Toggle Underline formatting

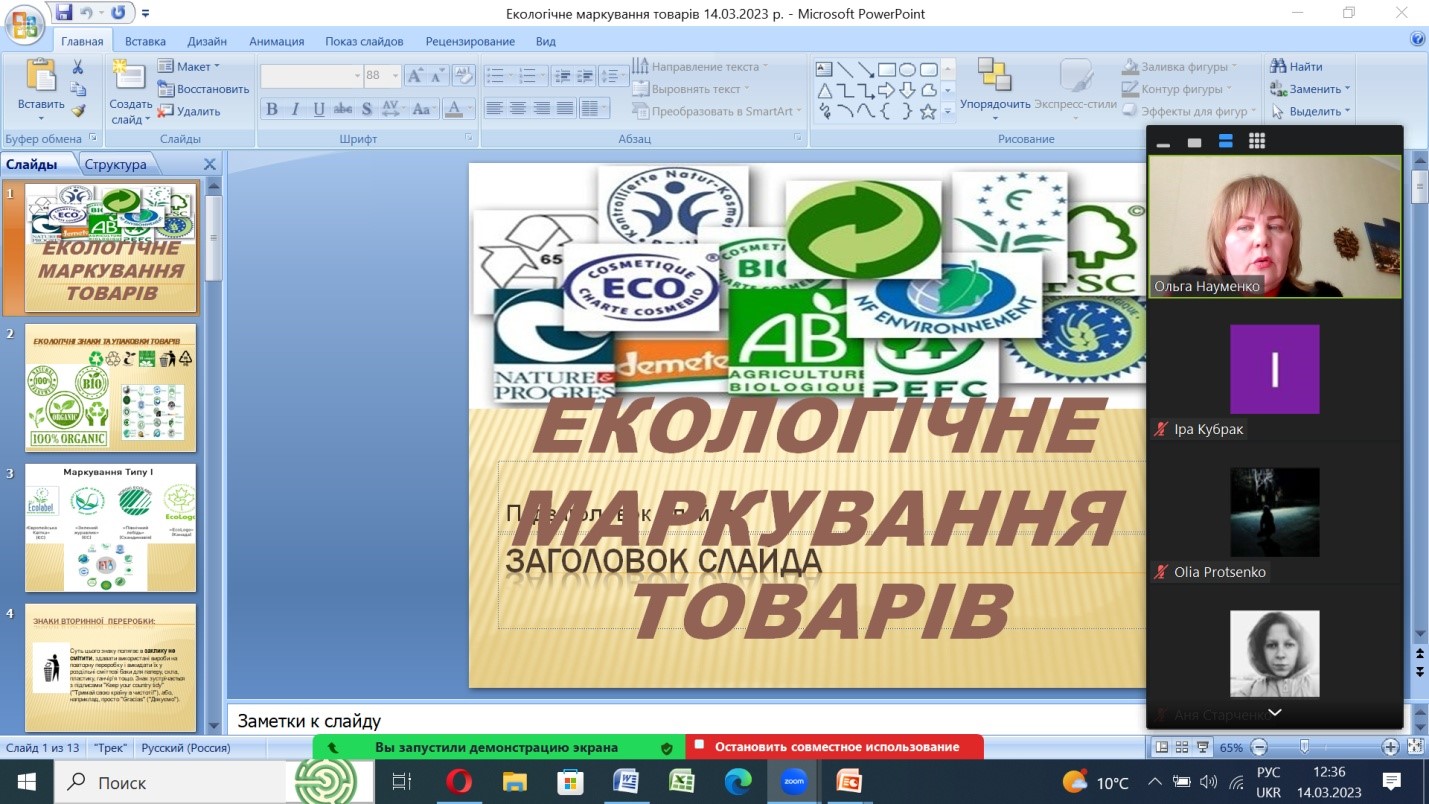pyautogui.click(x=319, y=109)
